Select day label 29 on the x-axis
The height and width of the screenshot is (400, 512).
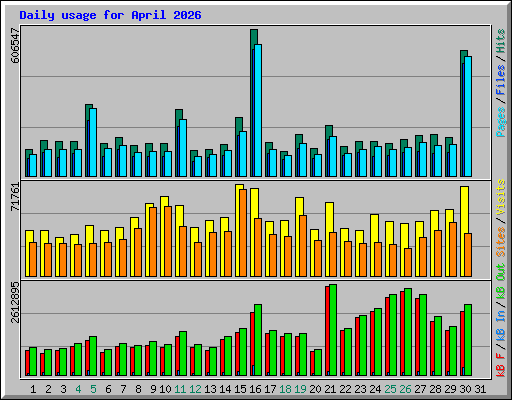point(450,389)
